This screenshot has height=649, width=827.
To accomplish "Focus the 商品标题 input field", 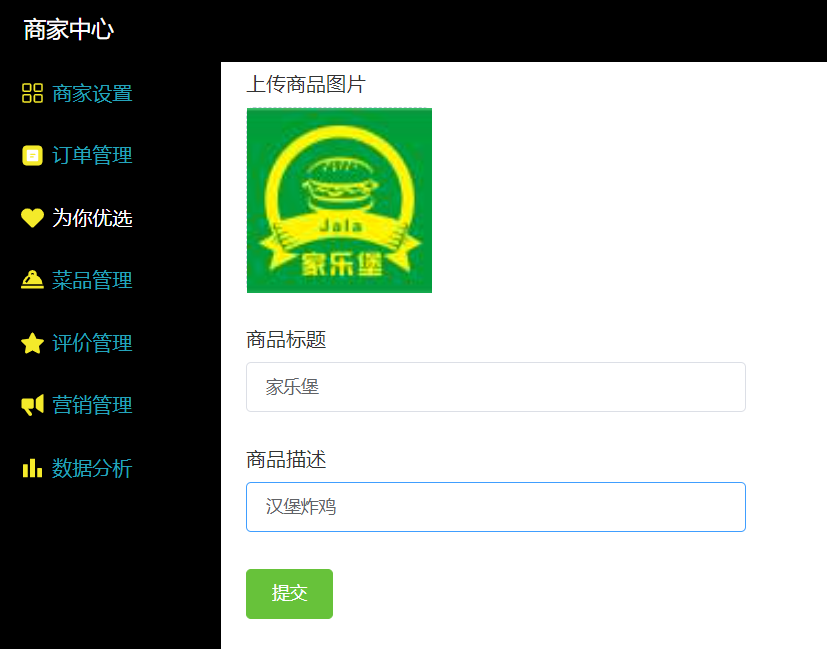I will tap(496, 387).
